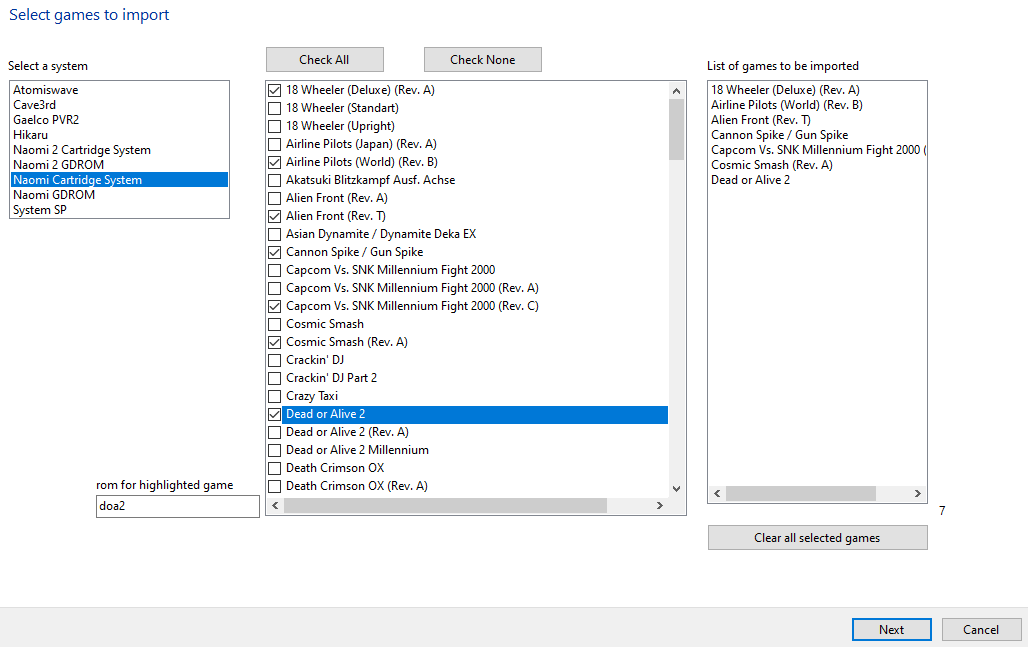
Task: Enable 18 Wheeler (Upright) checkbox
Action: [275, 127]
